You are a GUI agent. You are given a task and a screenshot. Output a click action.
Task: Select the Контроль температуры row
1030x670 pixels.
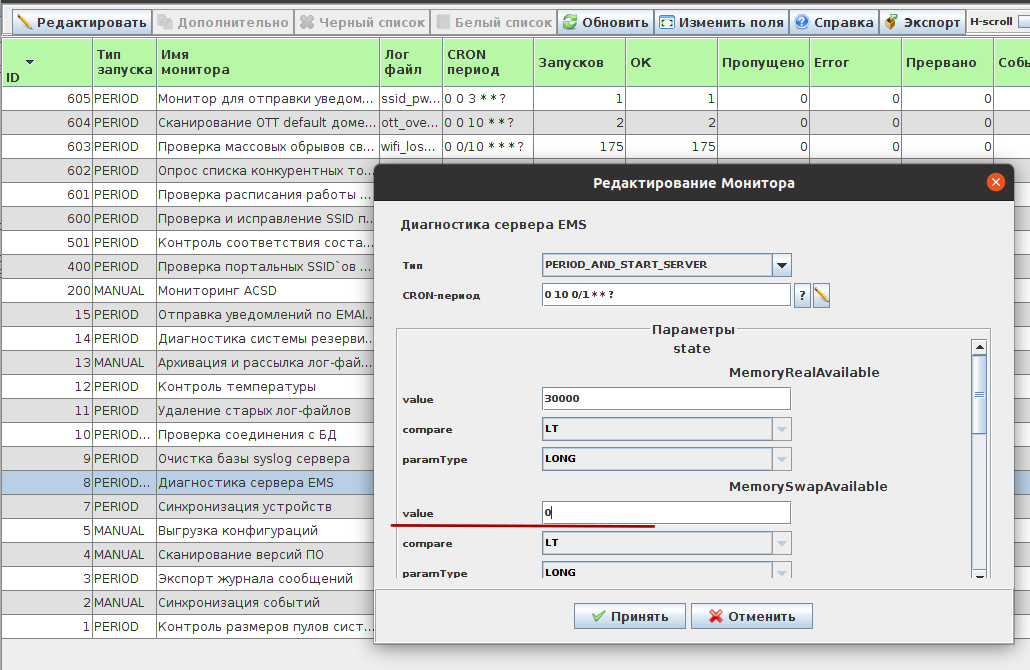(x=237, y=387)
